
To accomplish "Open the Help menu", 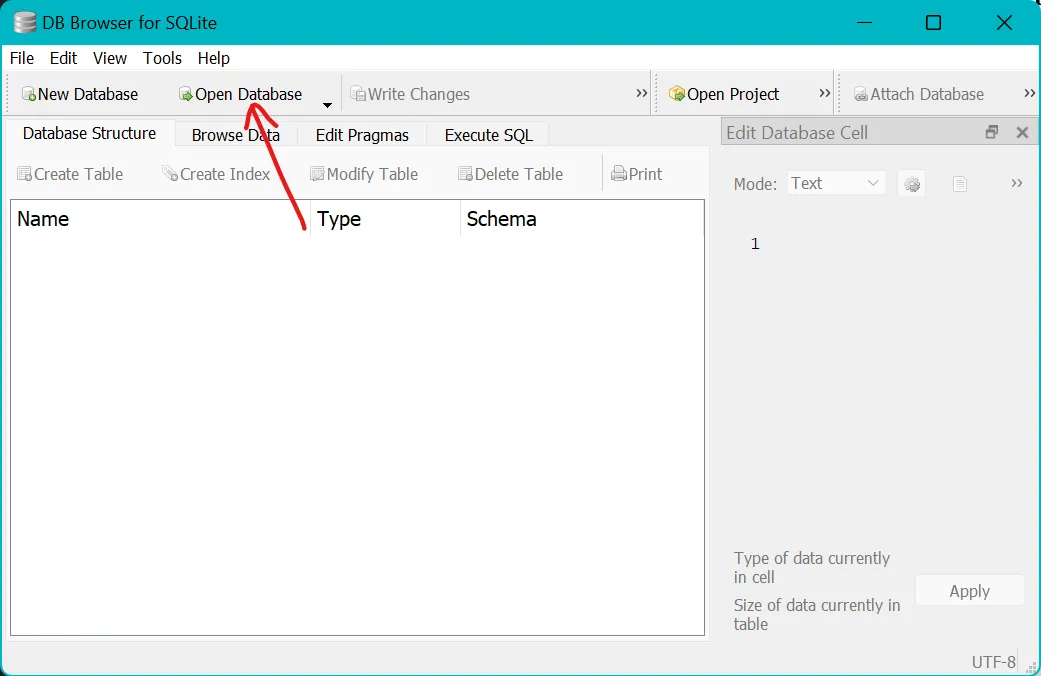I will pos(213,58).
